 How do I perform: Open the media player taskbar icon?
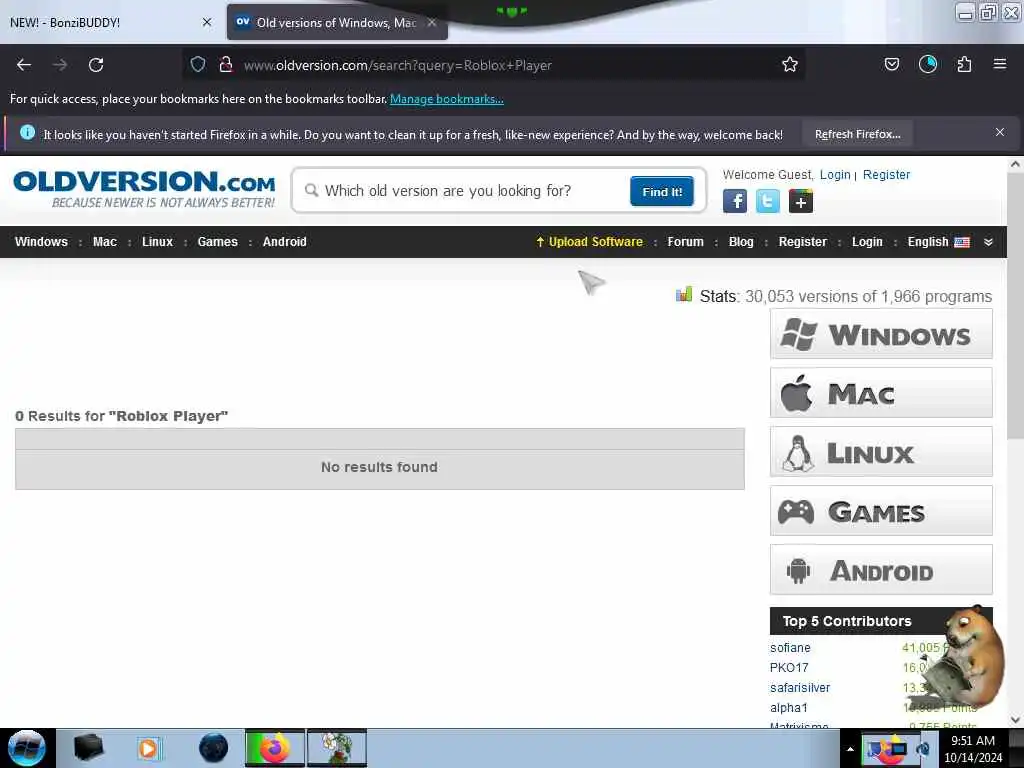coord(148,748)
